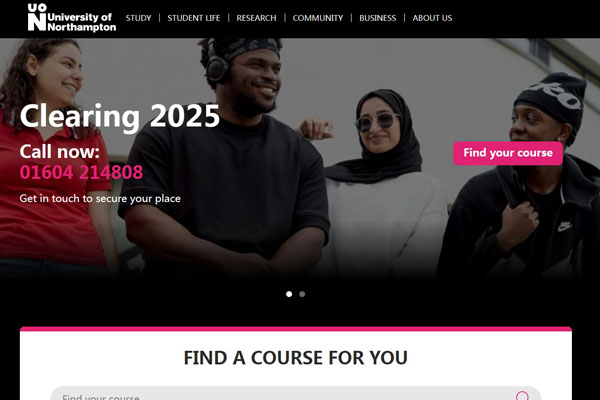Expand the Community navigation item
Viewport: 600px width, 400px height.
(318, 18)
